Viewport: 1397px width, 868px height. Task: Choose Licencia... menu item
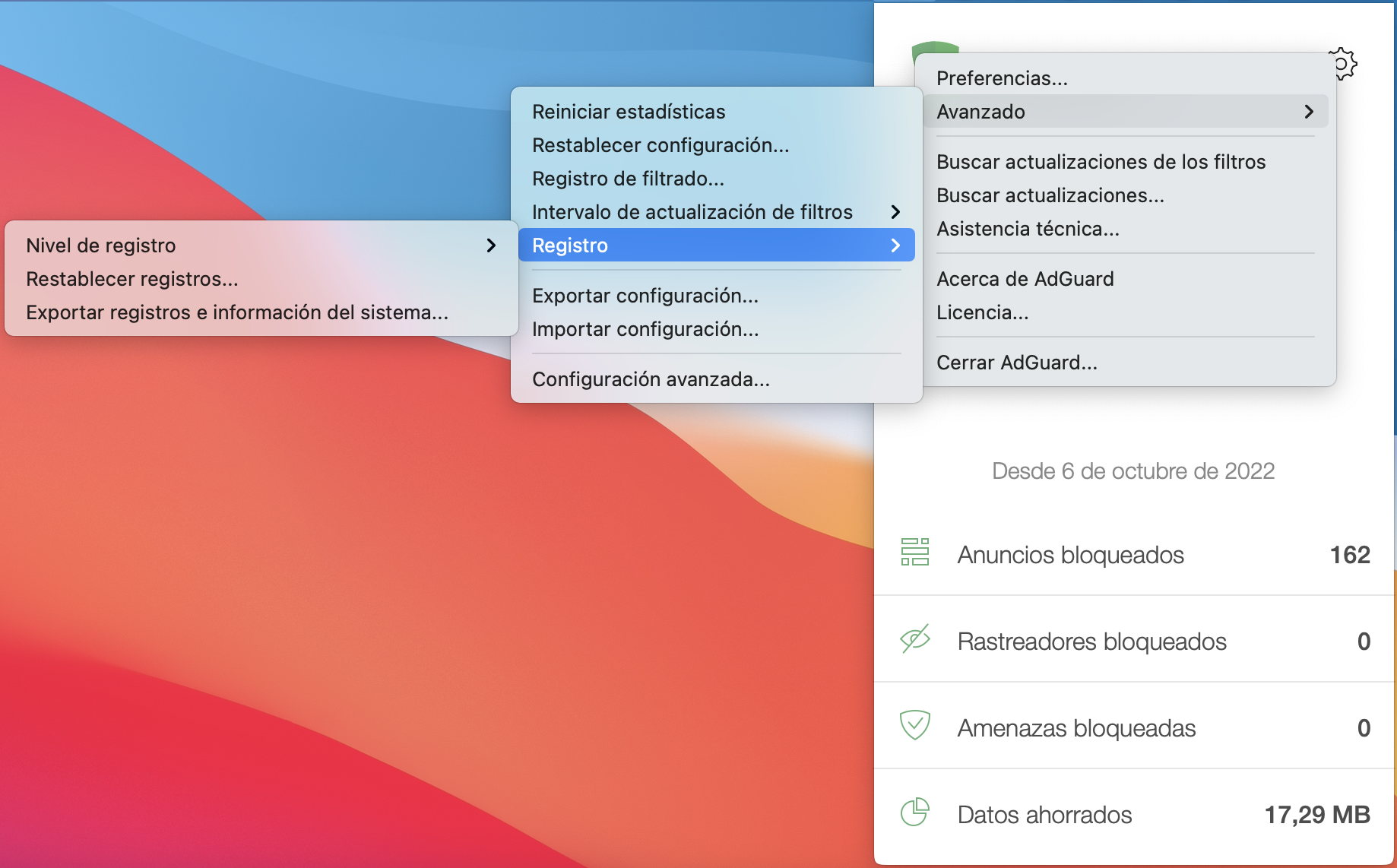point(1125,312)
